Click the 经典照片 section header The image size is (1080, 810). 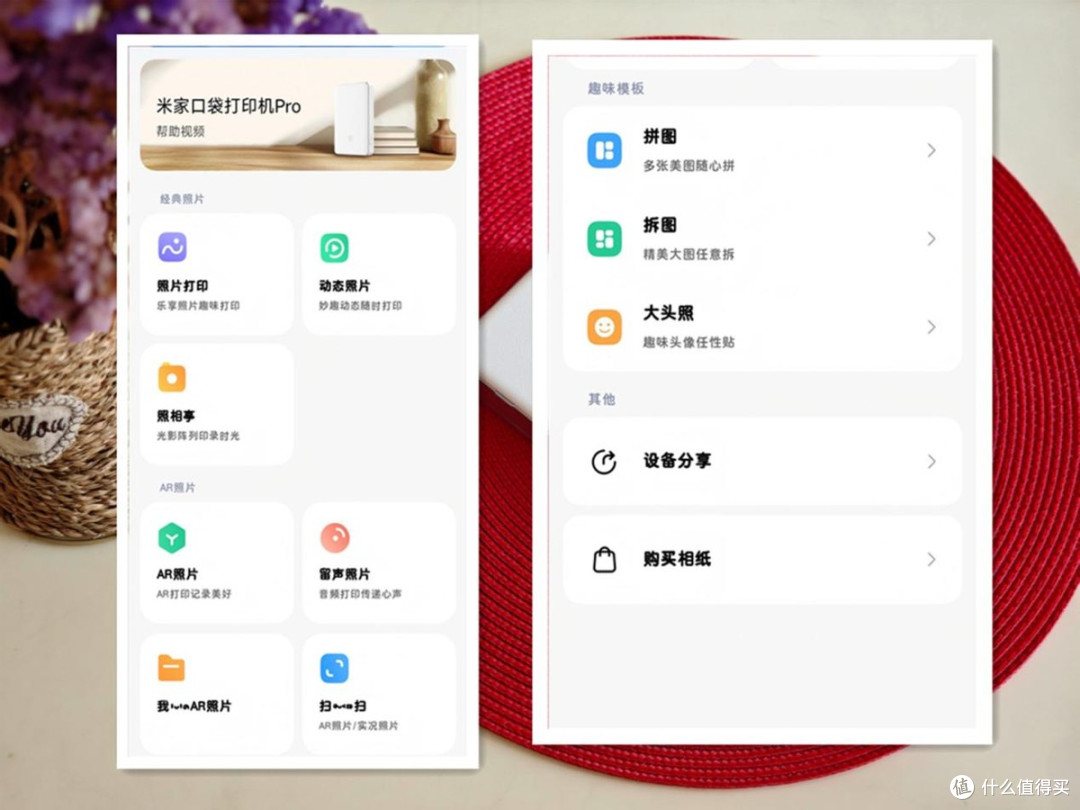coord(182,199)
